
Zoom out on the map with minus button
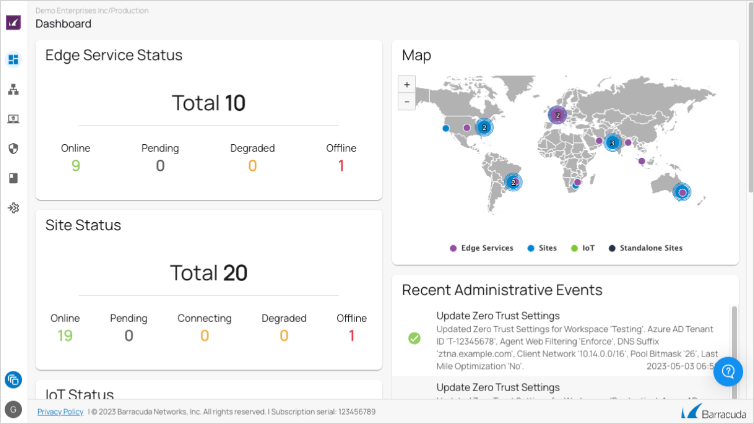[x=407, y=102]
